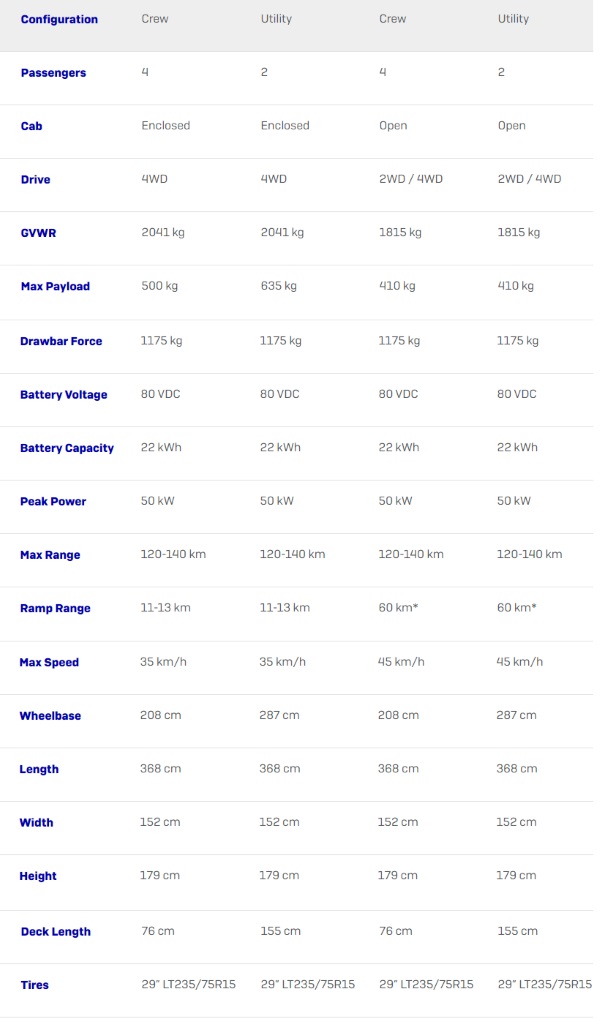Screen dimensions: 600x1022
Task: Click the first 60 km* ramp range value
Action: click(398, 607)
